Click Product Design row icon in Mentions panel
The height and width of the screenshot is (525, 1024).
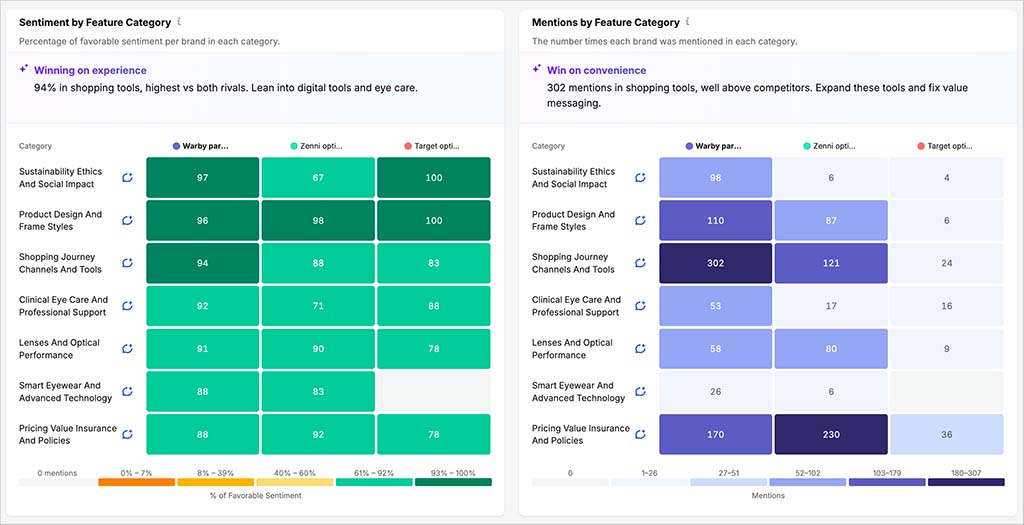click(x=641, y=221)
